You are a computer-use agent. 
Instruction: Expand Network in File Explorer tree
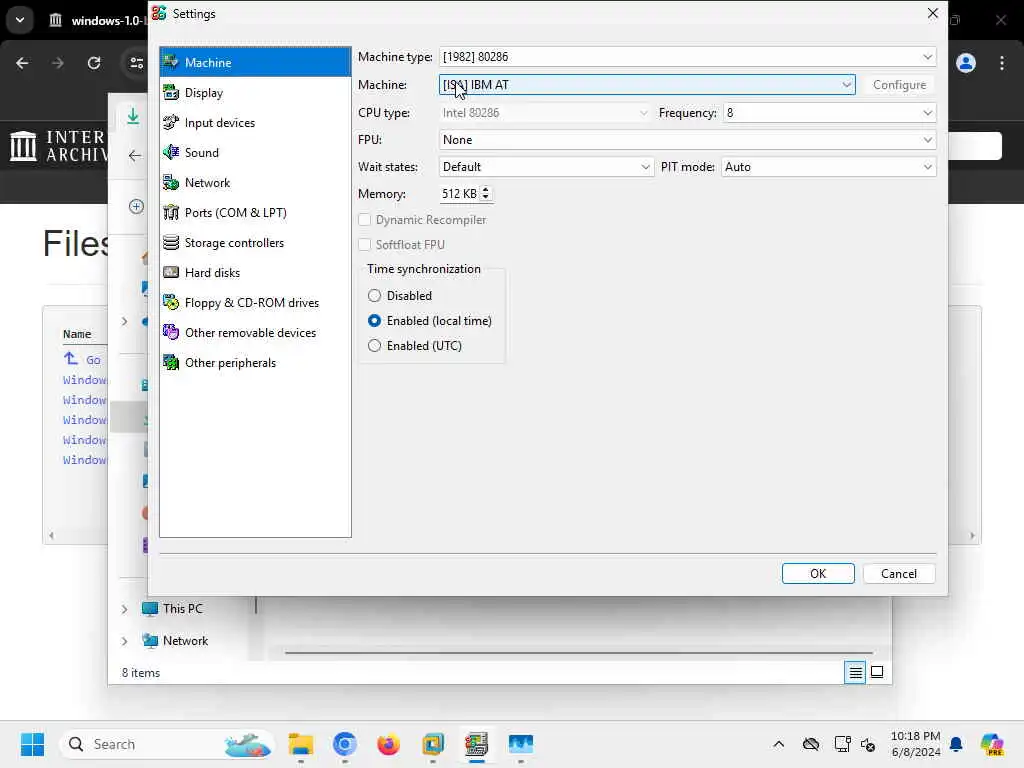[x=125, y=641]
